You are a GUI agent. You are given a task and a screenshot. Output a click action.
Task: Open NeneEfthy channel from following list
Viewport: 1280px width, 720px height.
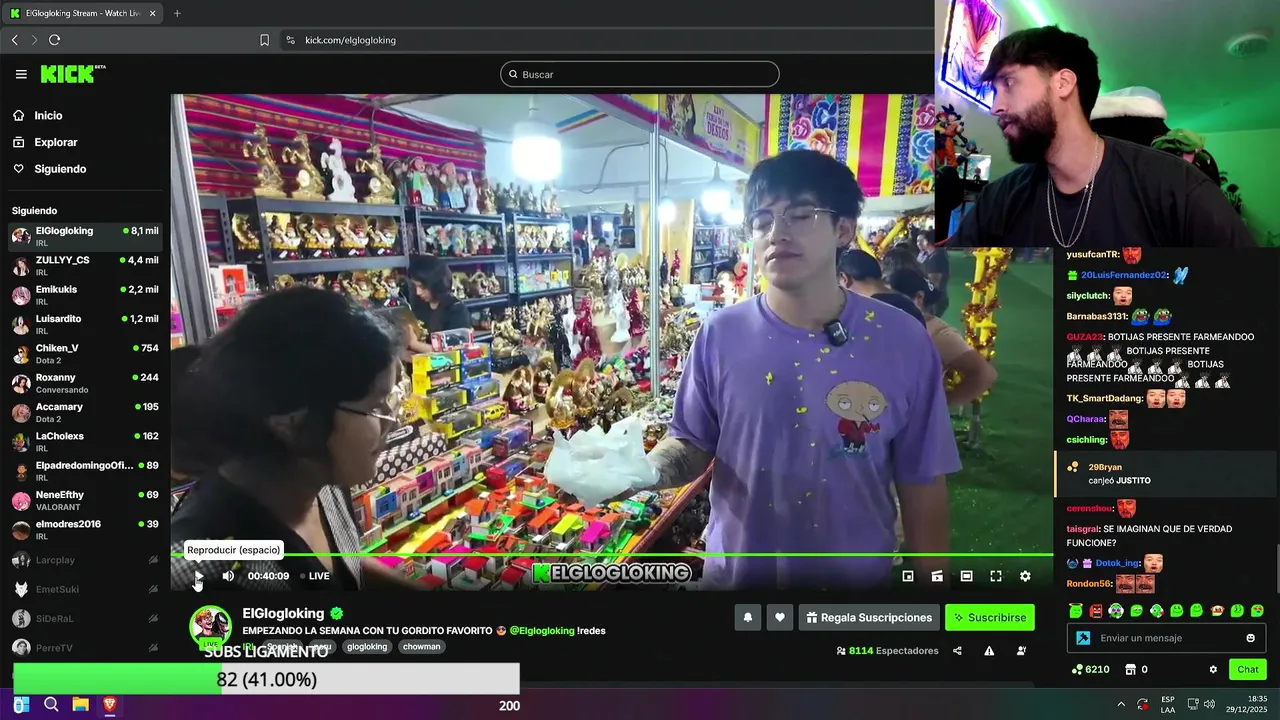point(85,500)
